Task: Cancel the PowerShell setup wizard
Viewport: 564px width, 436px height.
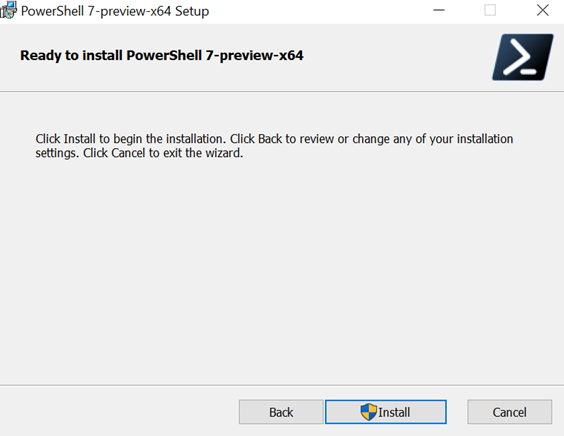Action: point(509,412)
